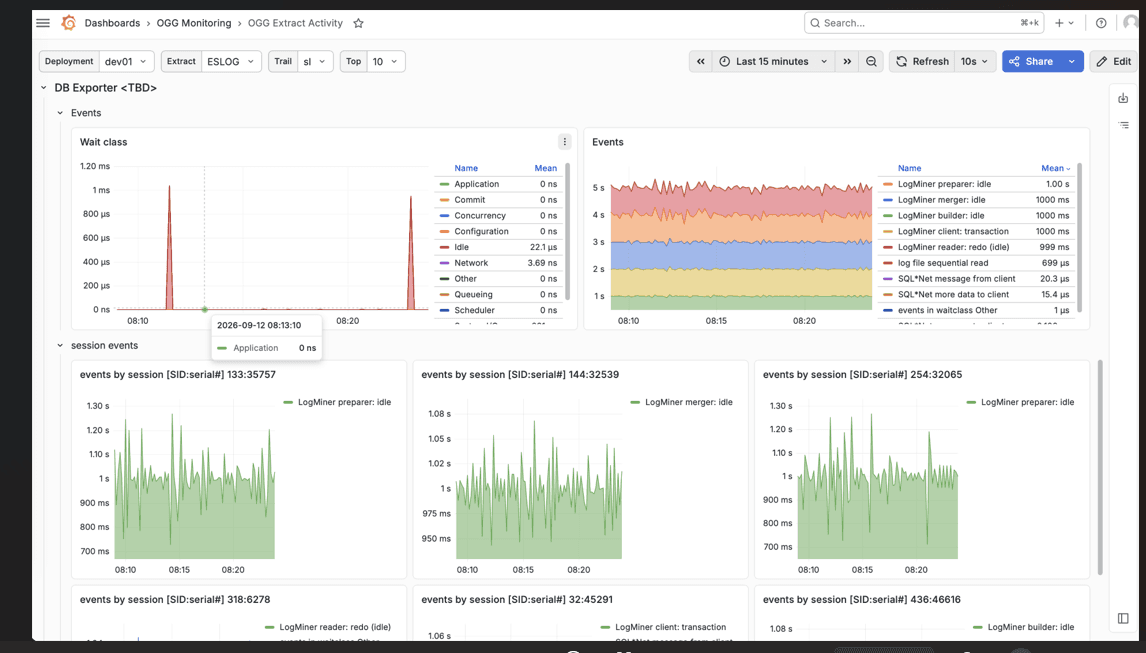Click the Edit dashboard button
This screenshot has width=1146, height=653.
tap(1114, 61)
